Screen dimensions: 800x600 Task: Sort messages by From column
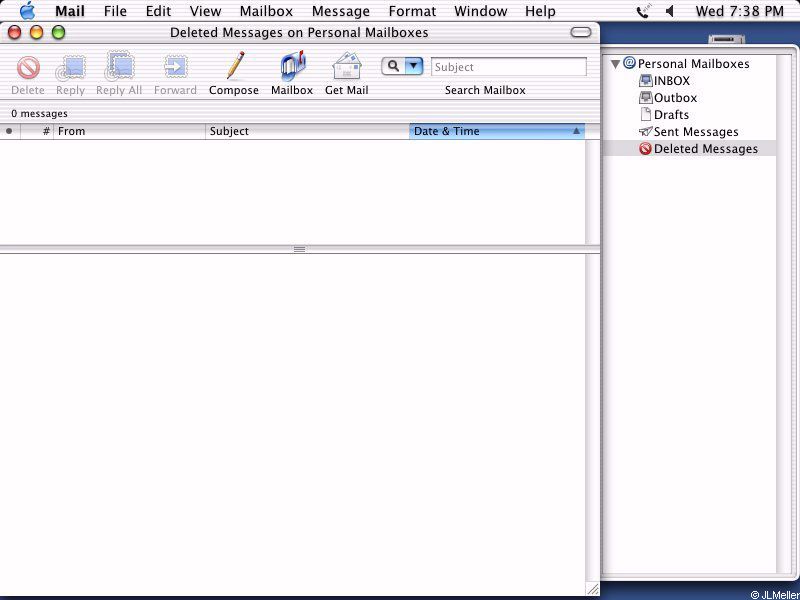130,131
